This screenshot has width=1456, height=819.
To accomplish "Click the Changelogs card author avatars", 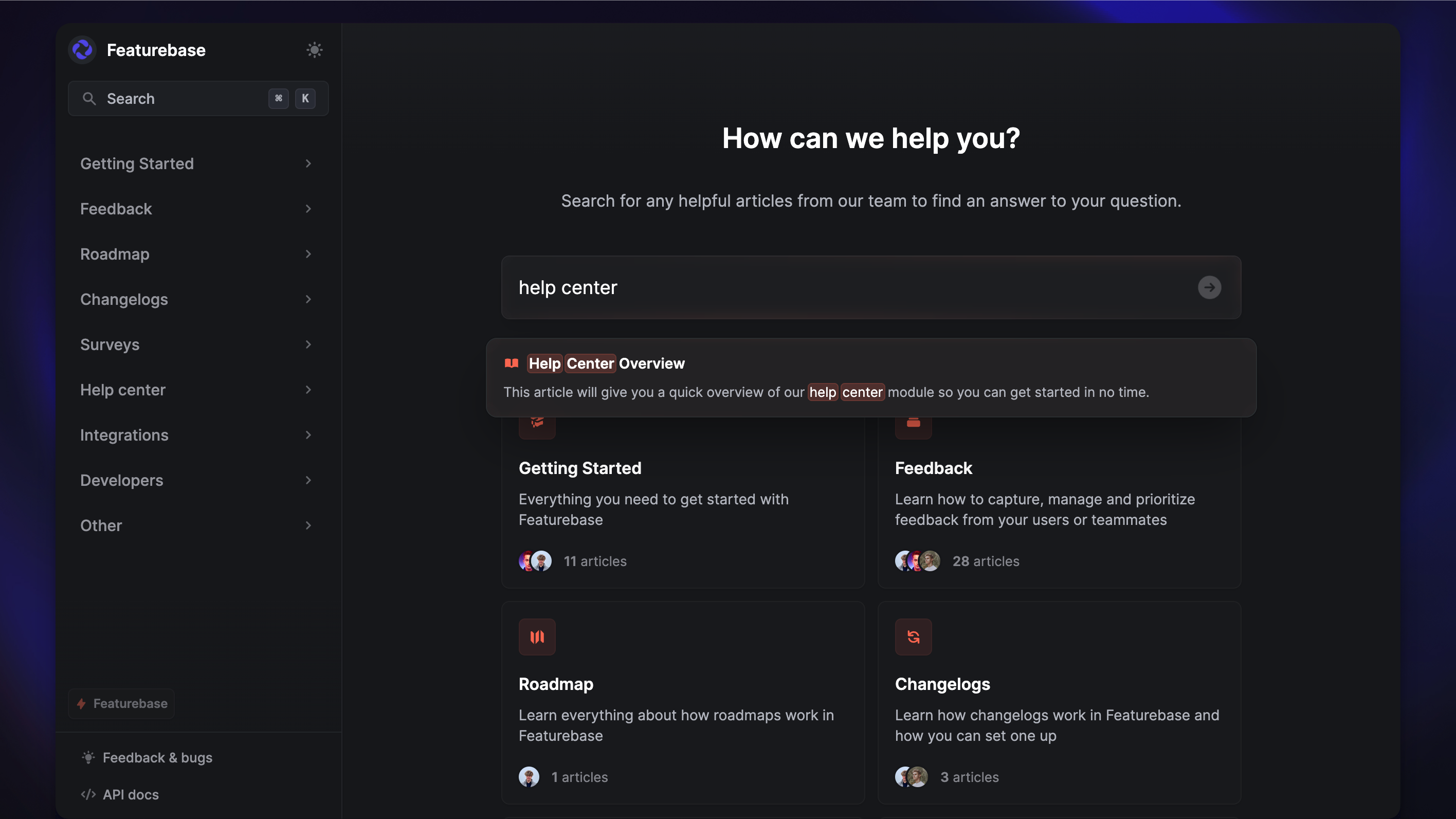I will click(911, 777).
